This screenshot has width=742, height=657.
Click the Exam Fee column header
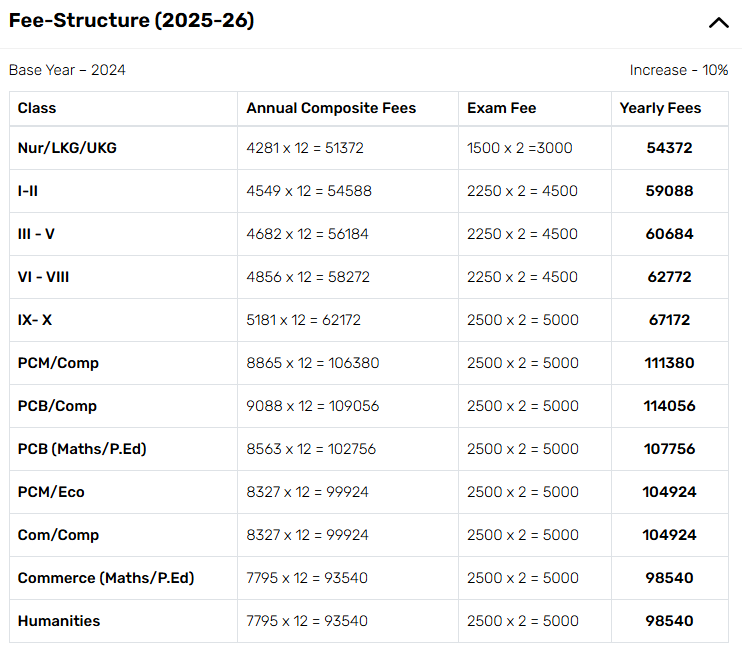pos(502,108)
